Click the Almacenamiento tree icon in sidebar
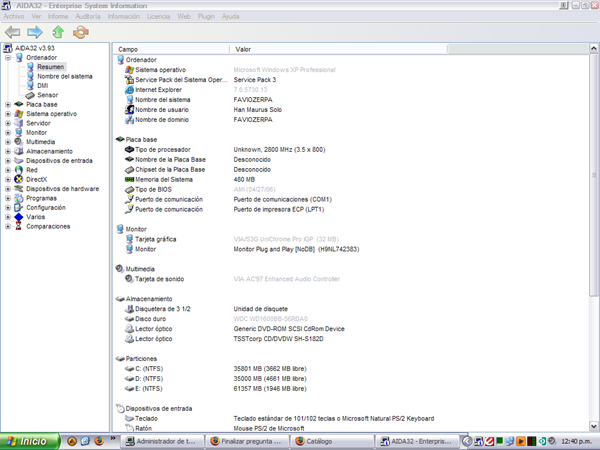This screenshot has width=600, height=450. (x=19, y=151)
